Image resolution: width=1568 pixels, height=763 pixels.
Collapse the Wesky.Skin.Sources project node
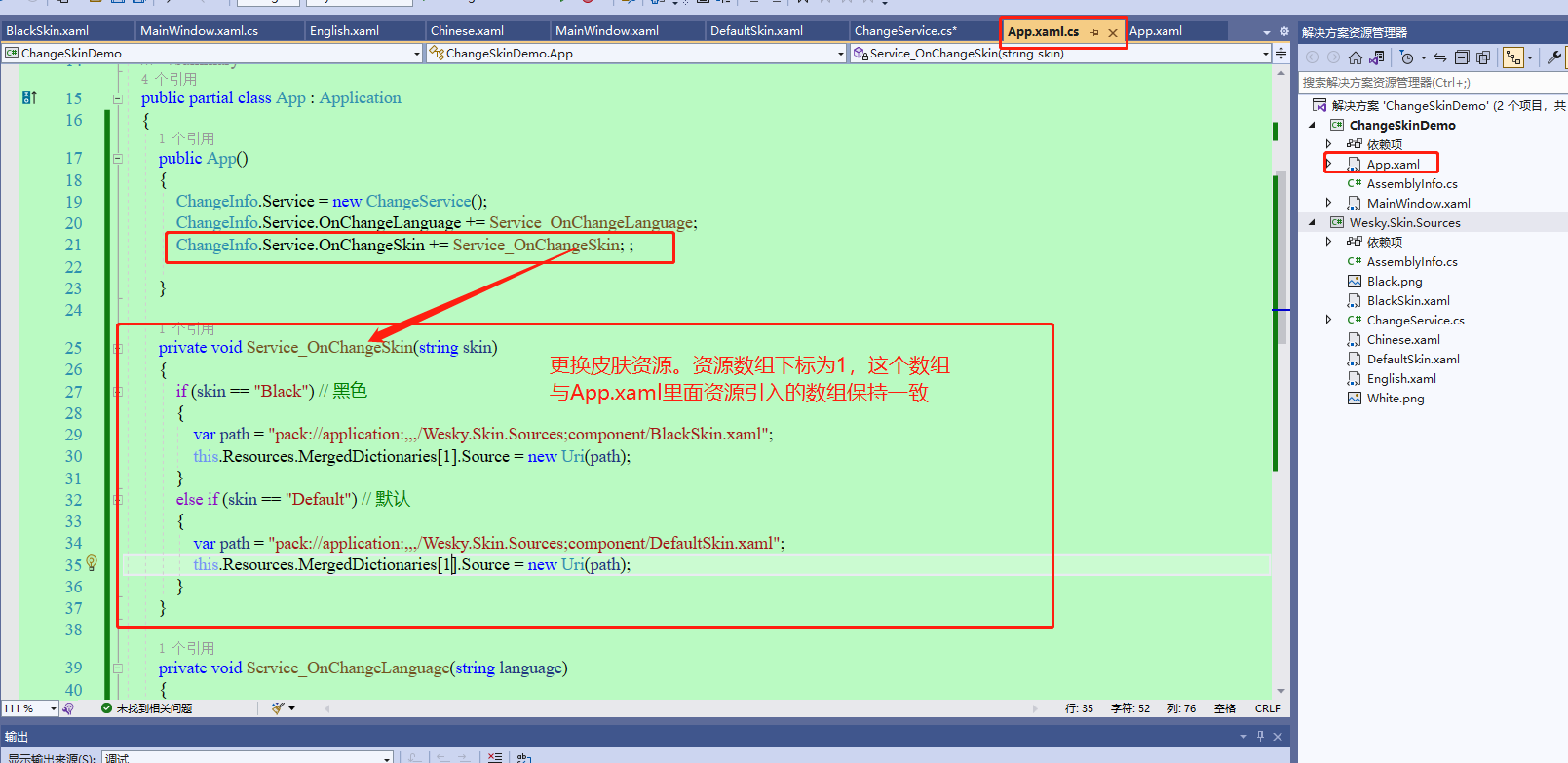(x=1312, y=222)
